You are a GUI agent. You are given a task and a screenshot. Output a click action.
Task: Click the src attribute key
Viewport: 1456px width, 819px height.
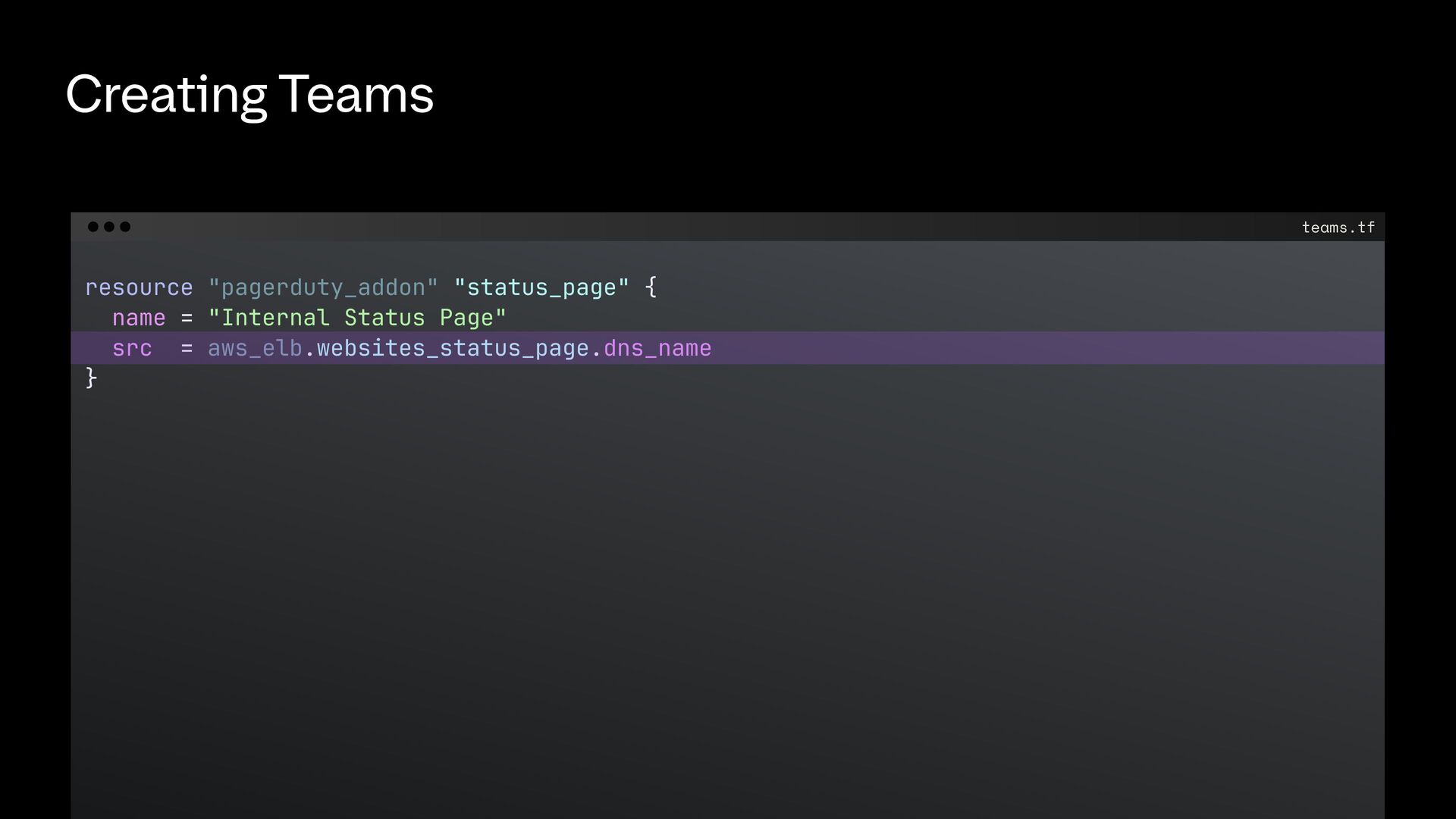coord(132,348)
